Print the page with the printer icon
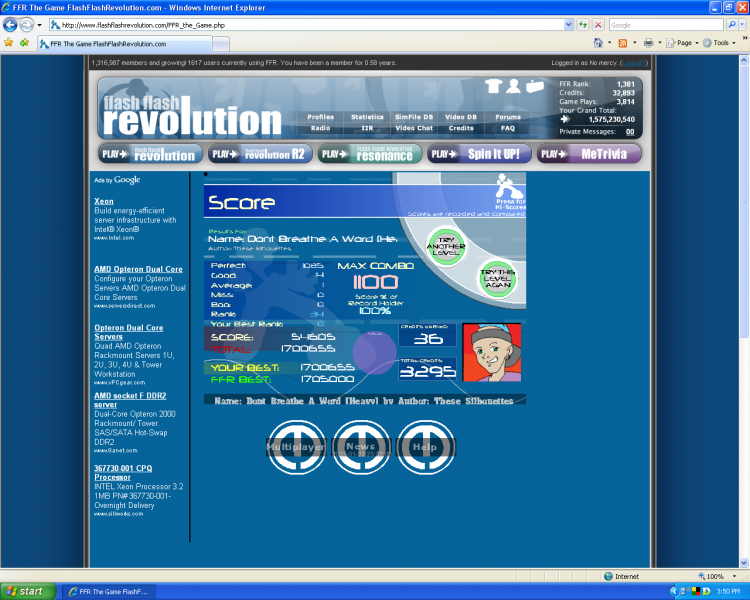This screenshot has height=600, width=750. pos(648,43)
